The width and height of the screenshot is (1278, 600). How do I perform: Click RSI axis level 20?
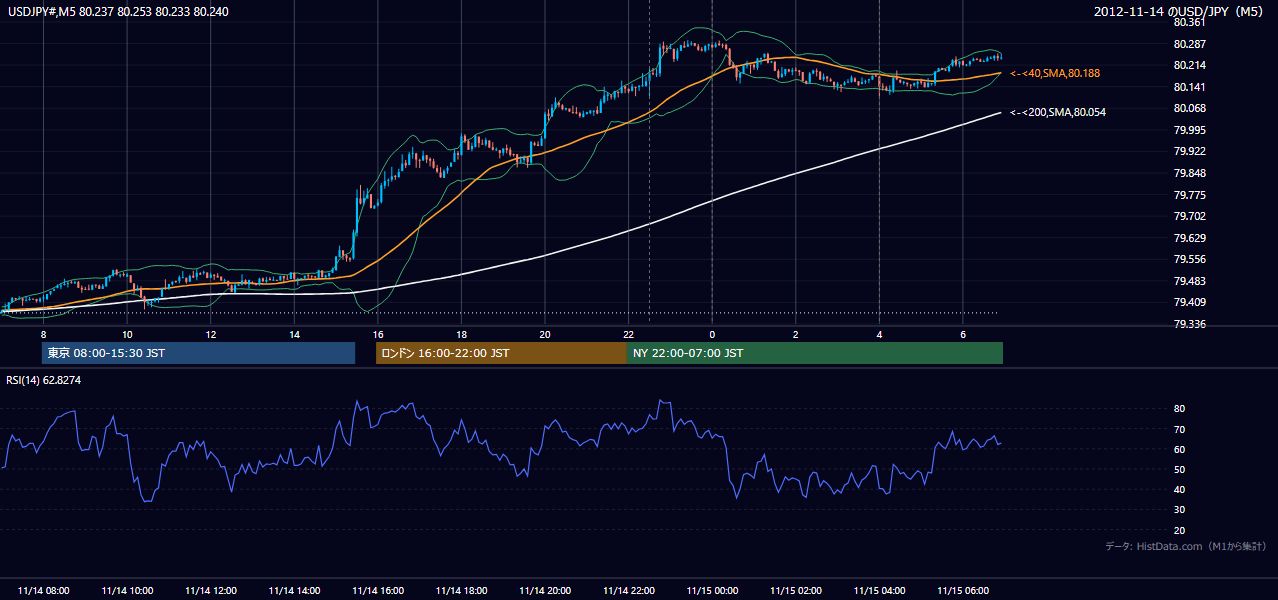1179,530
